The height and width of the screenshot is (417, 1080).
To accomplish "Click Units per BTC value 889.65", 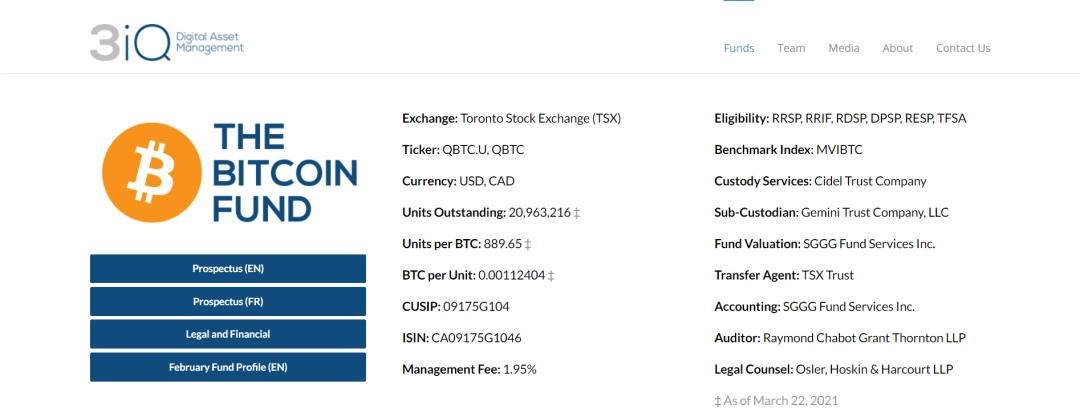I will point(501,244).
